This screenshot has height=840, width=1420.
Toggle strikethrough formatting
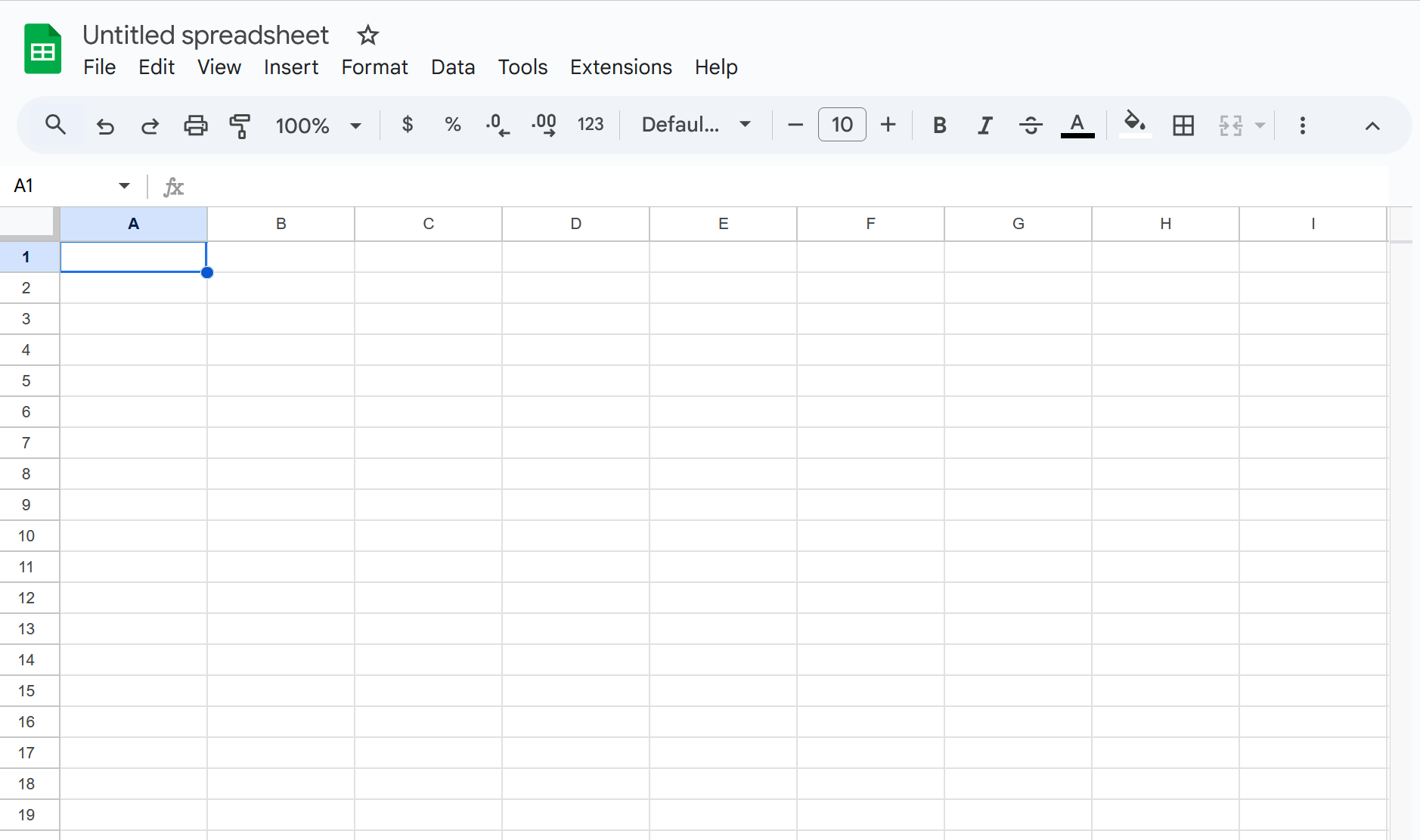[1031, 125]
